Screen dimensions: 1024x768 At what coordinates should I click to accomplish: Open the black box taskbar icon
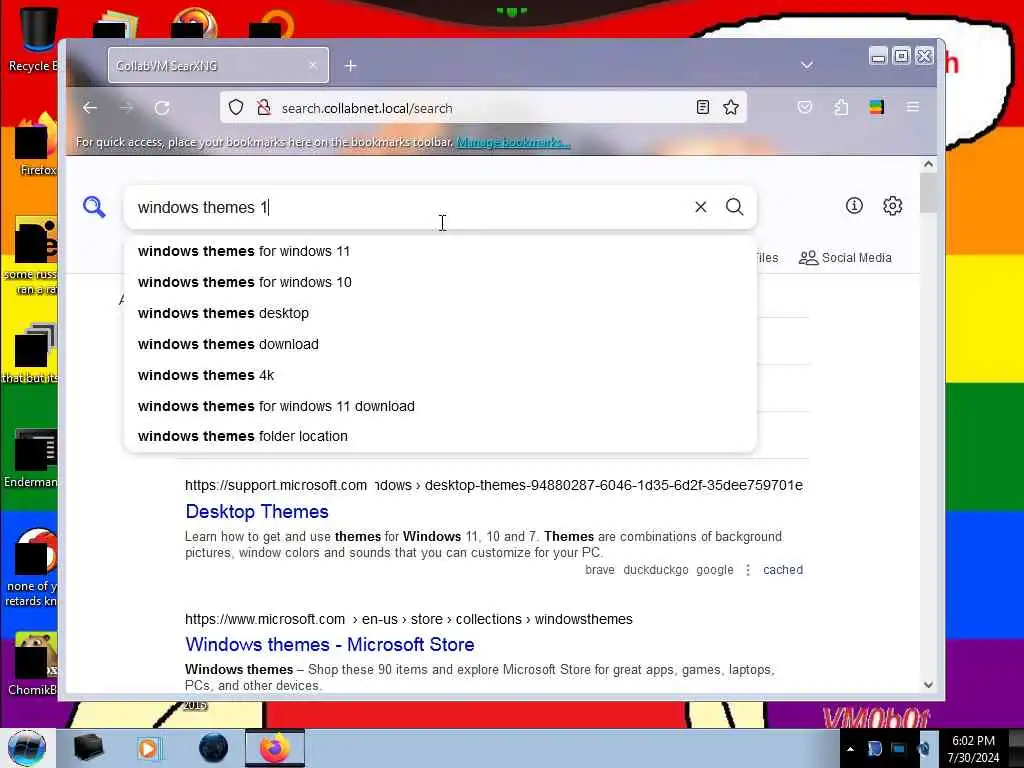pyautogui.click(x=88, y=748)
